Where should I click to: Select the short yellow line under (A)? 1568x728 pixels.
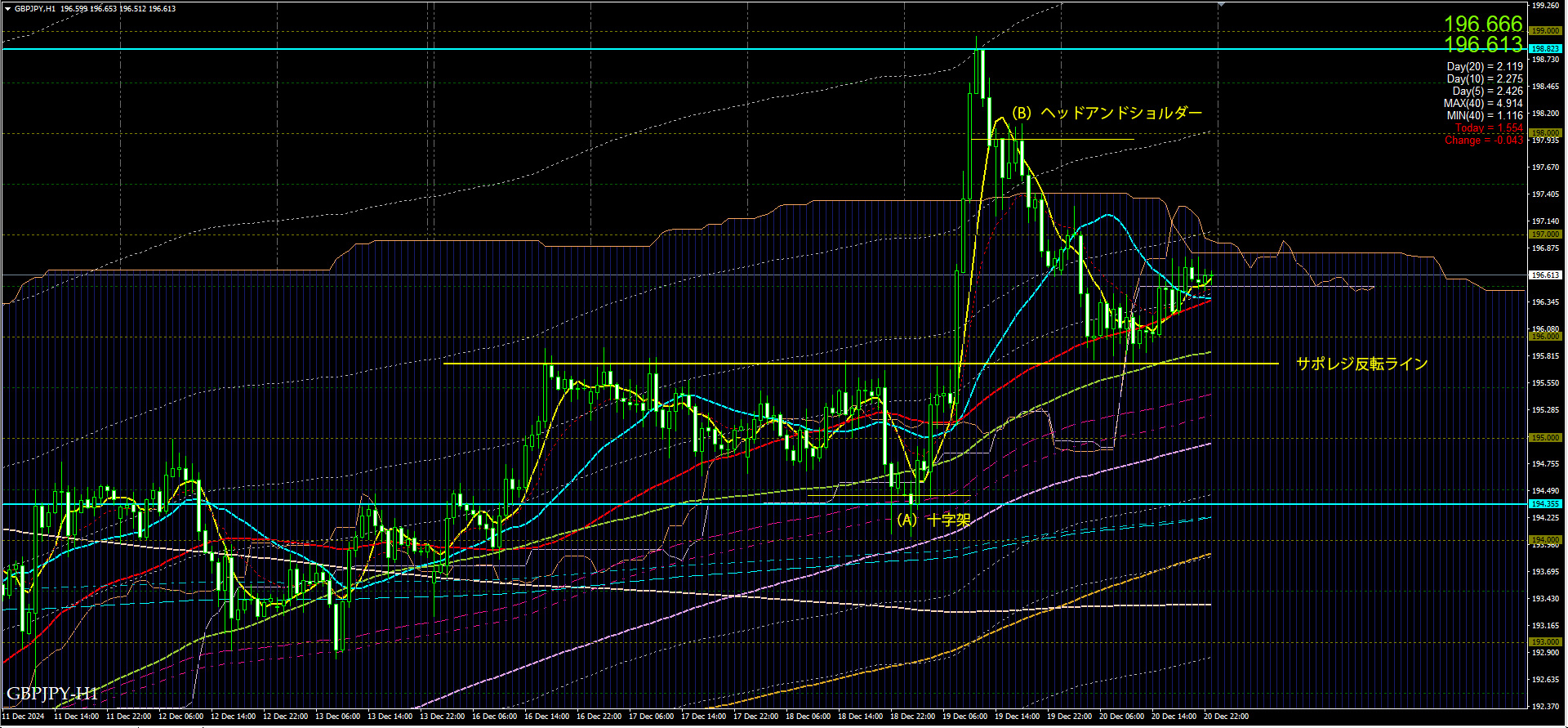tap(889, 496)
